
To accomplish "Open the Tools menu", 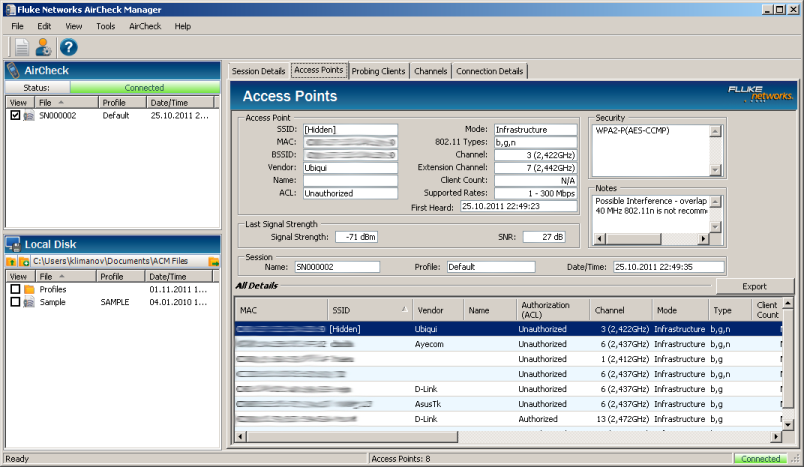I will 106,26.
